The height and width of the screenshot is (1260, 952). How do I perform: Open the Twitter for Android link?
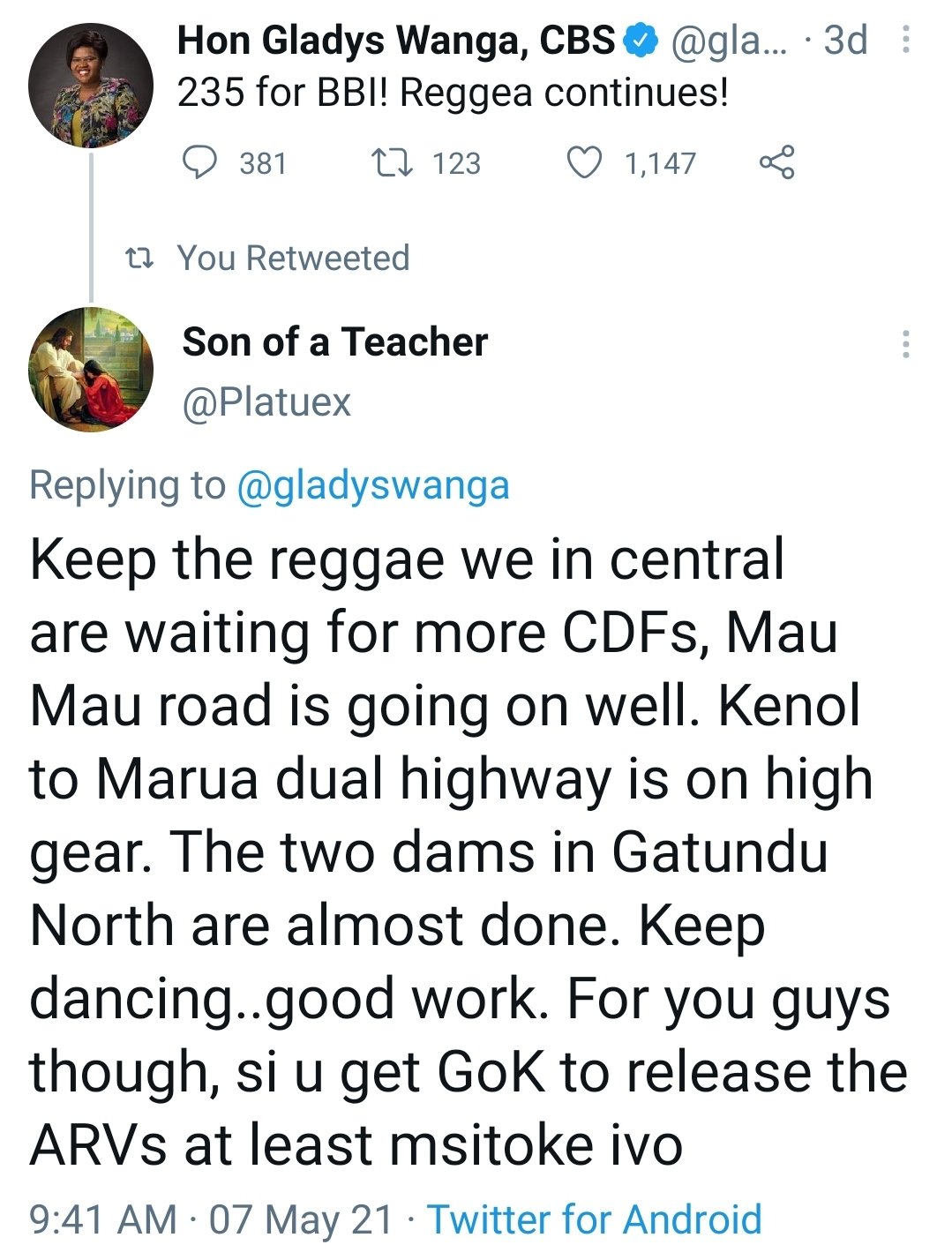[x=594, y=1219]
